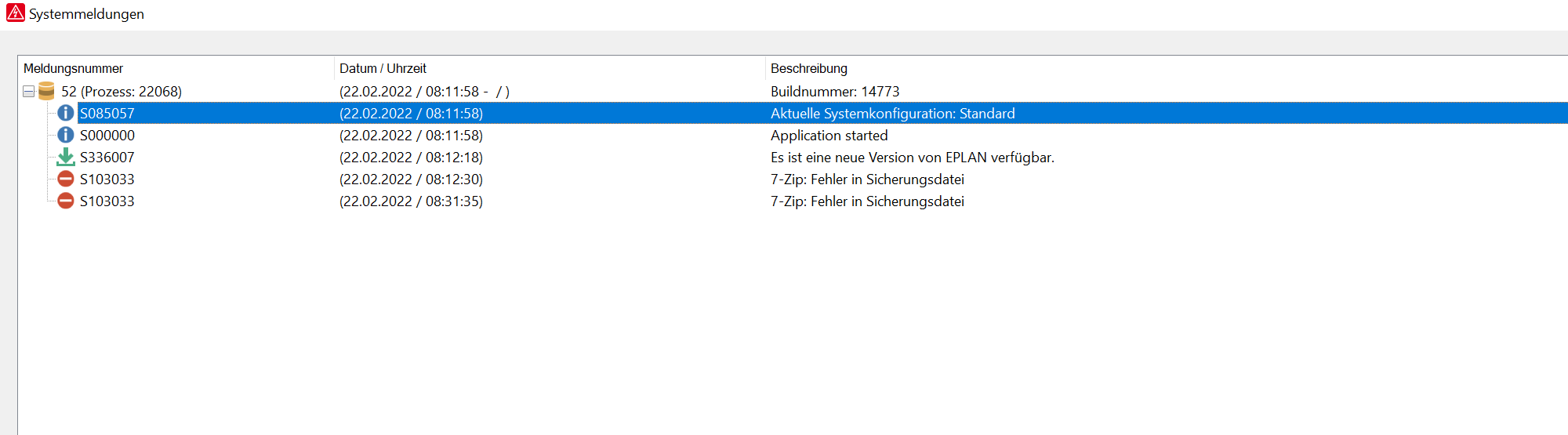Select the first S103033 error entry
Viewport: 1568px width, 435px height.
click(107, 179)
